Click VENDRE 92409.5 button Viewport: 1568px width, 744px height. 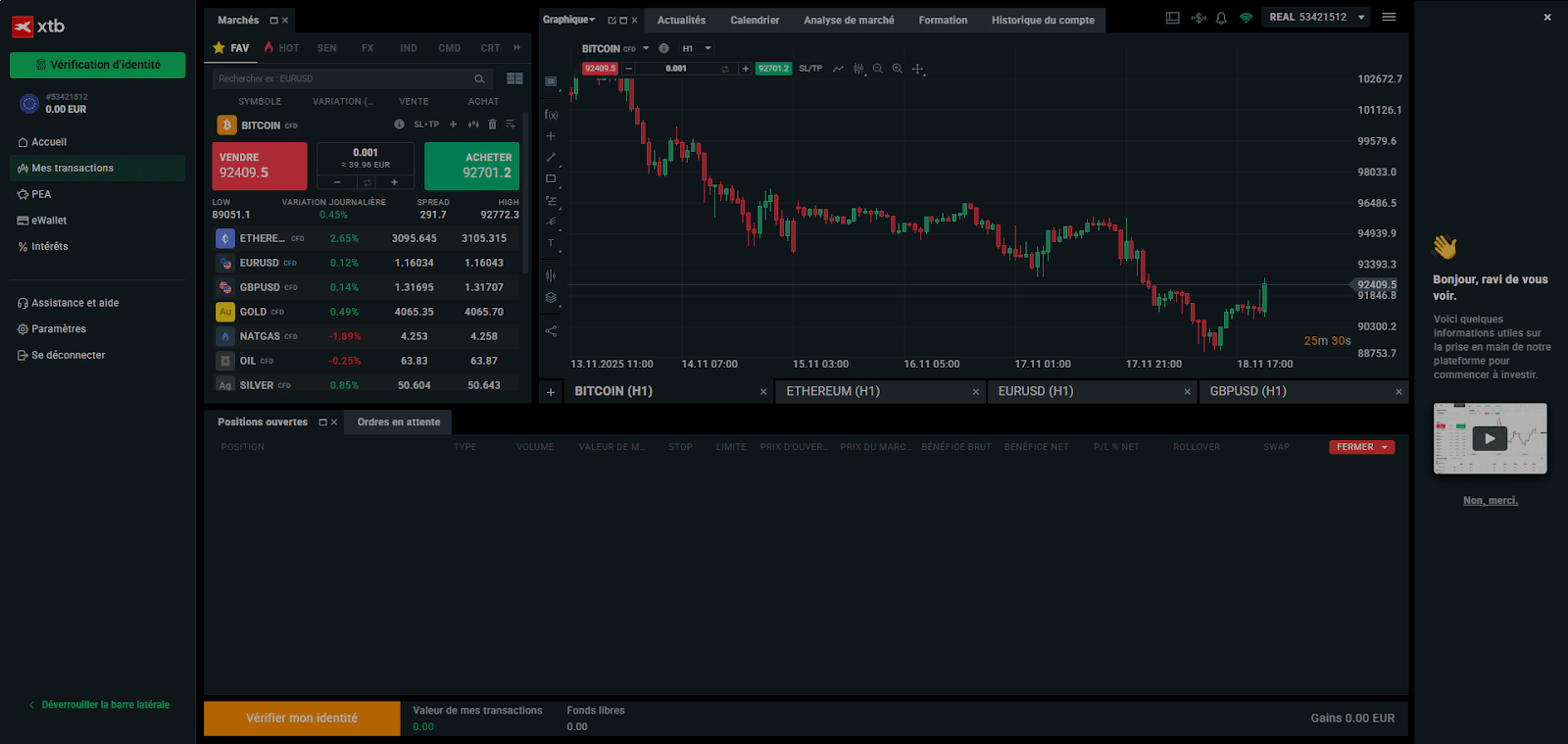[x=260, y=166]
